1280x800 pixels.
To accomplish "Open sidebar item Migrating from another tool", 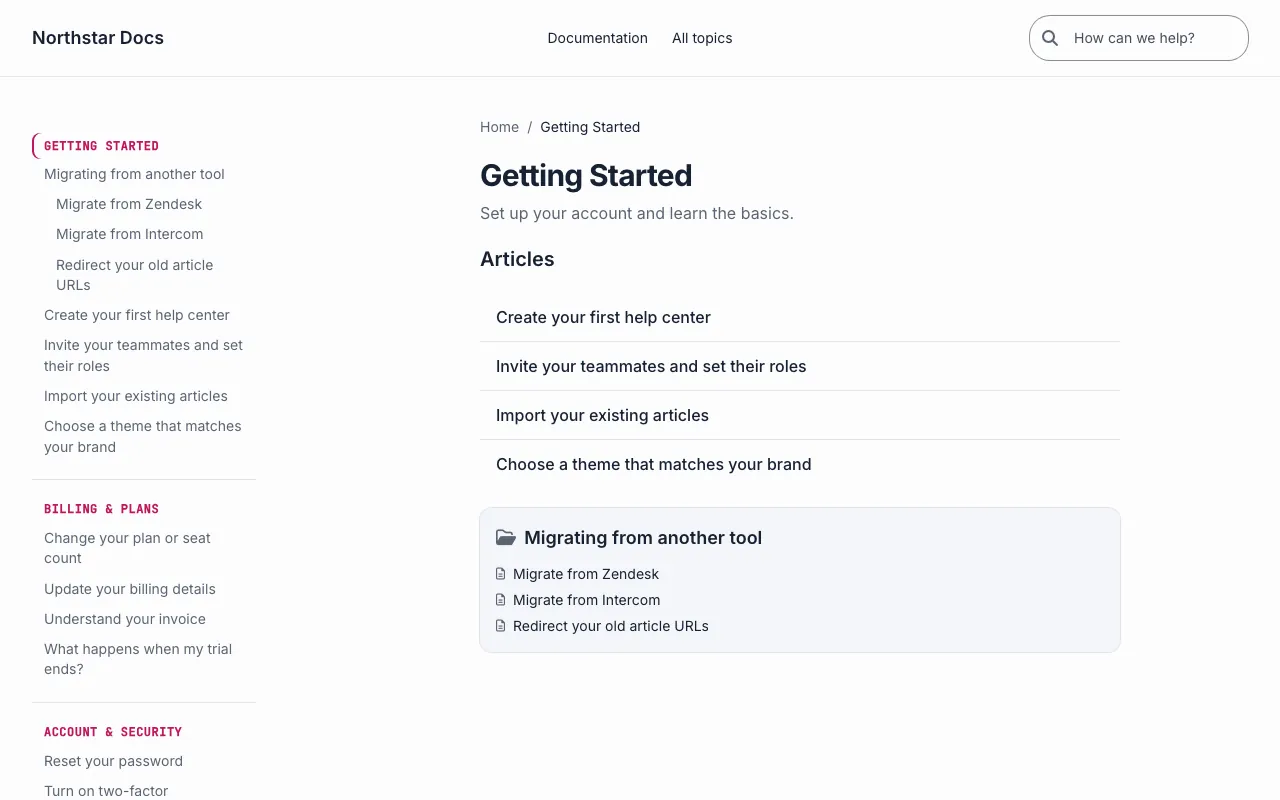I will point(134,174).
